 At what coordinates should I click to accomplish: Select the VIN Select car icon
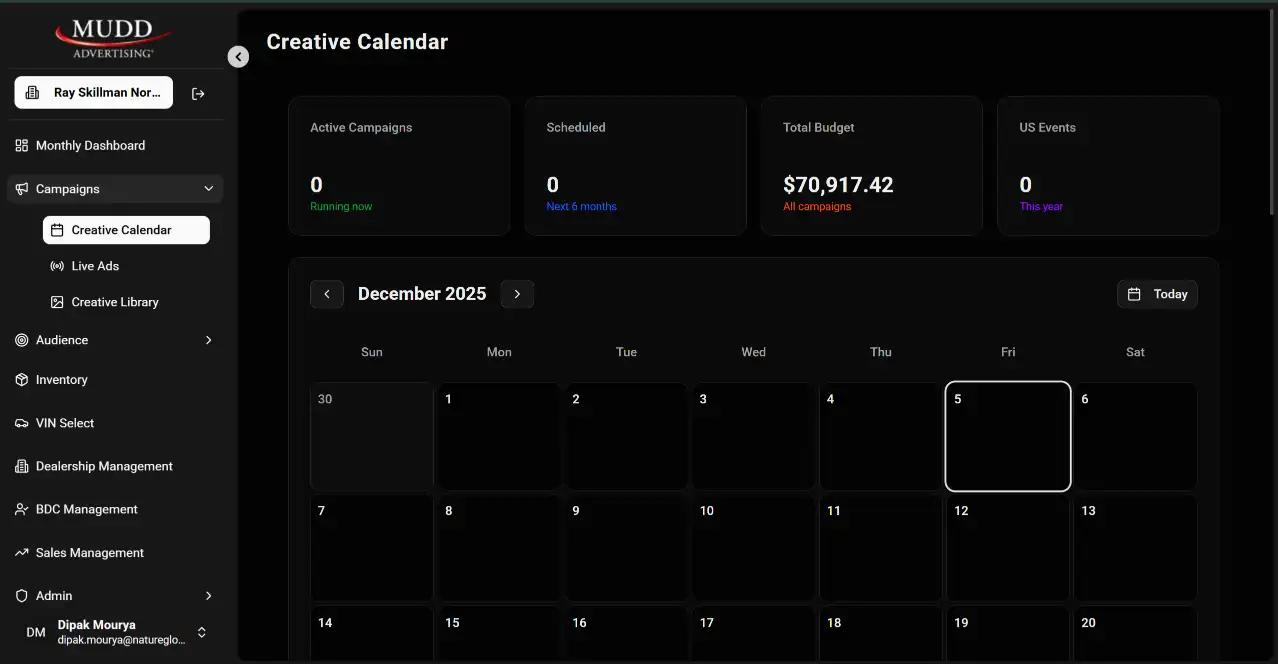21,423
